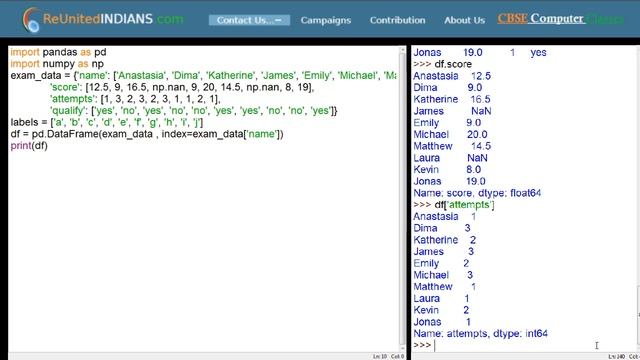Click the editor's vertical scrollbar
Screen dimensions: 640x360
click(x=402, y=198)
